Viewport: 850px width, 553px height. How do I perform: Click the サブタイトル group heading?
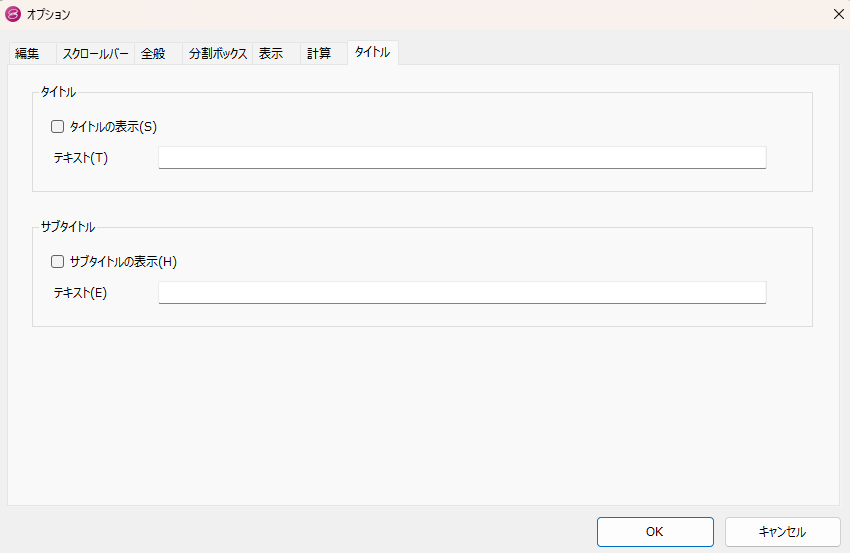tap(68, 227)
